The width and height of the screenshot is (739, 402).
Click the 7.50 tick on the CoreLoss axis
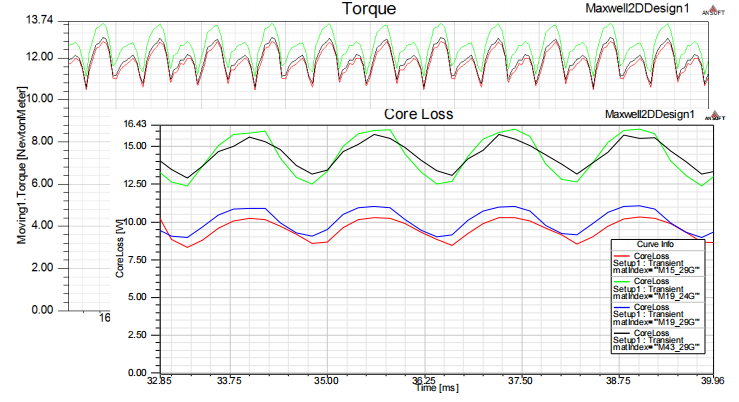(x=137, y=260)
